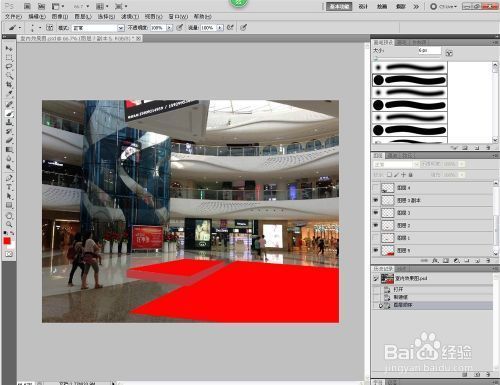Add a layer mask

click(446, 260)
